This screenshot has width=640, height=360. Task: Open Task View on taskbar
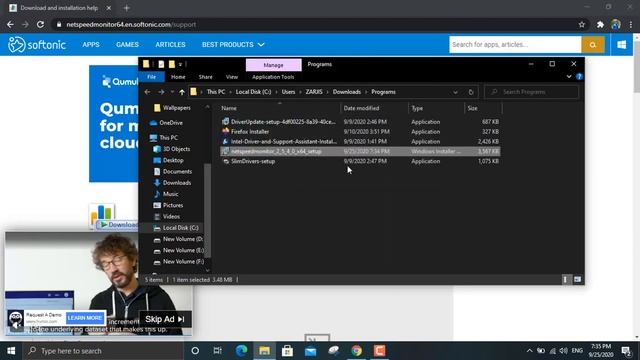click(218, 351)
